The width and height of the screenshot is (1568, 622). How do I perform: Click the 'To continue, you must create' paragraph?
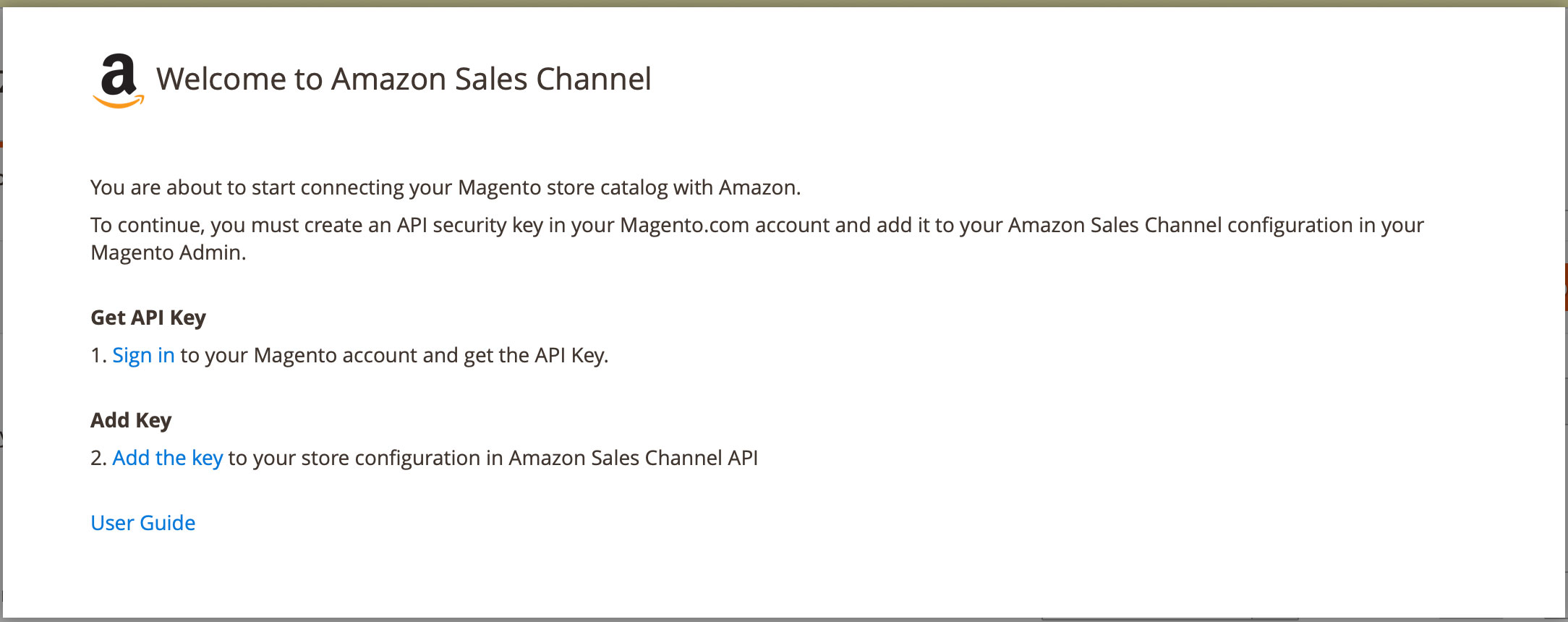(x=757, y=239)
